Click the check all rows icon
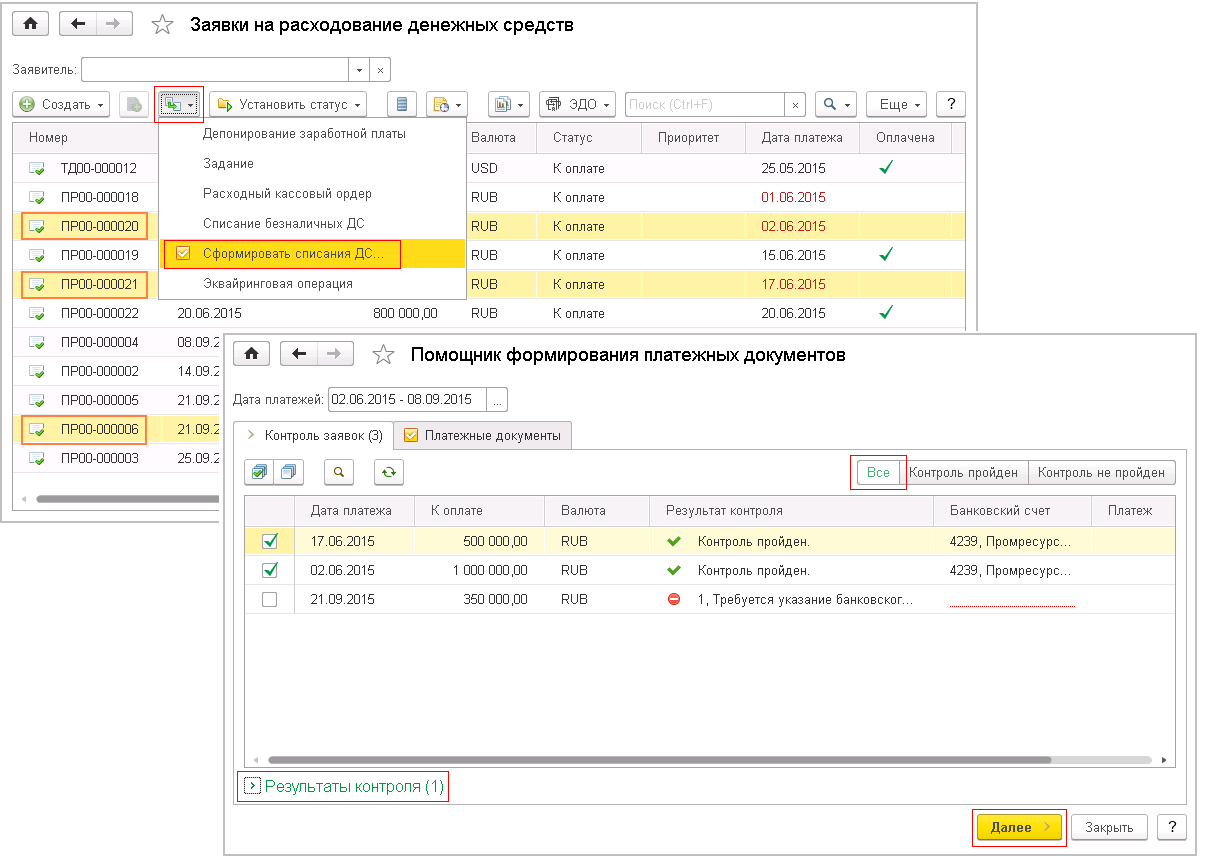 point(260,472)
